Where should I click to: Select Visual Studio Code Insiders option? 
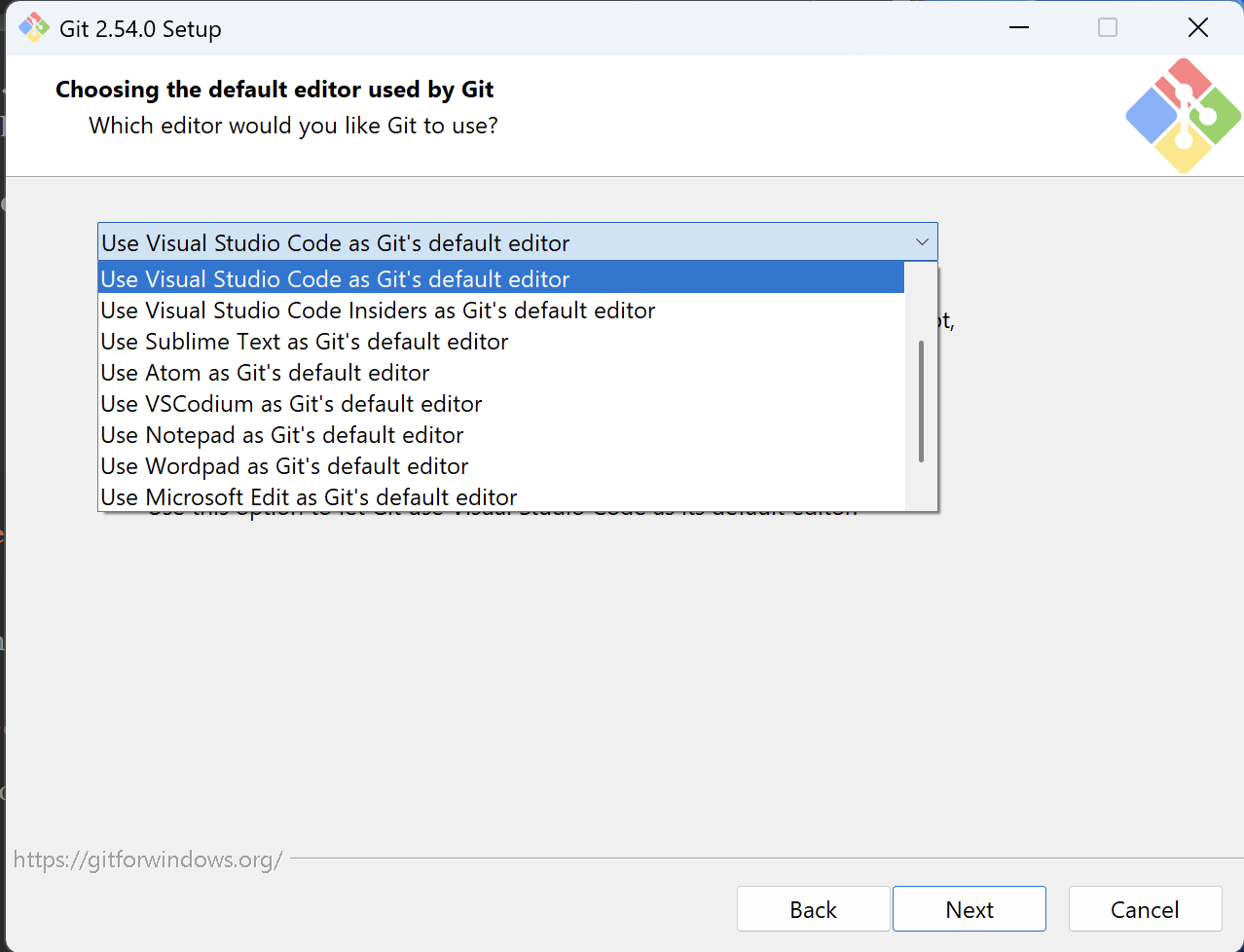[x=378, y=311]
